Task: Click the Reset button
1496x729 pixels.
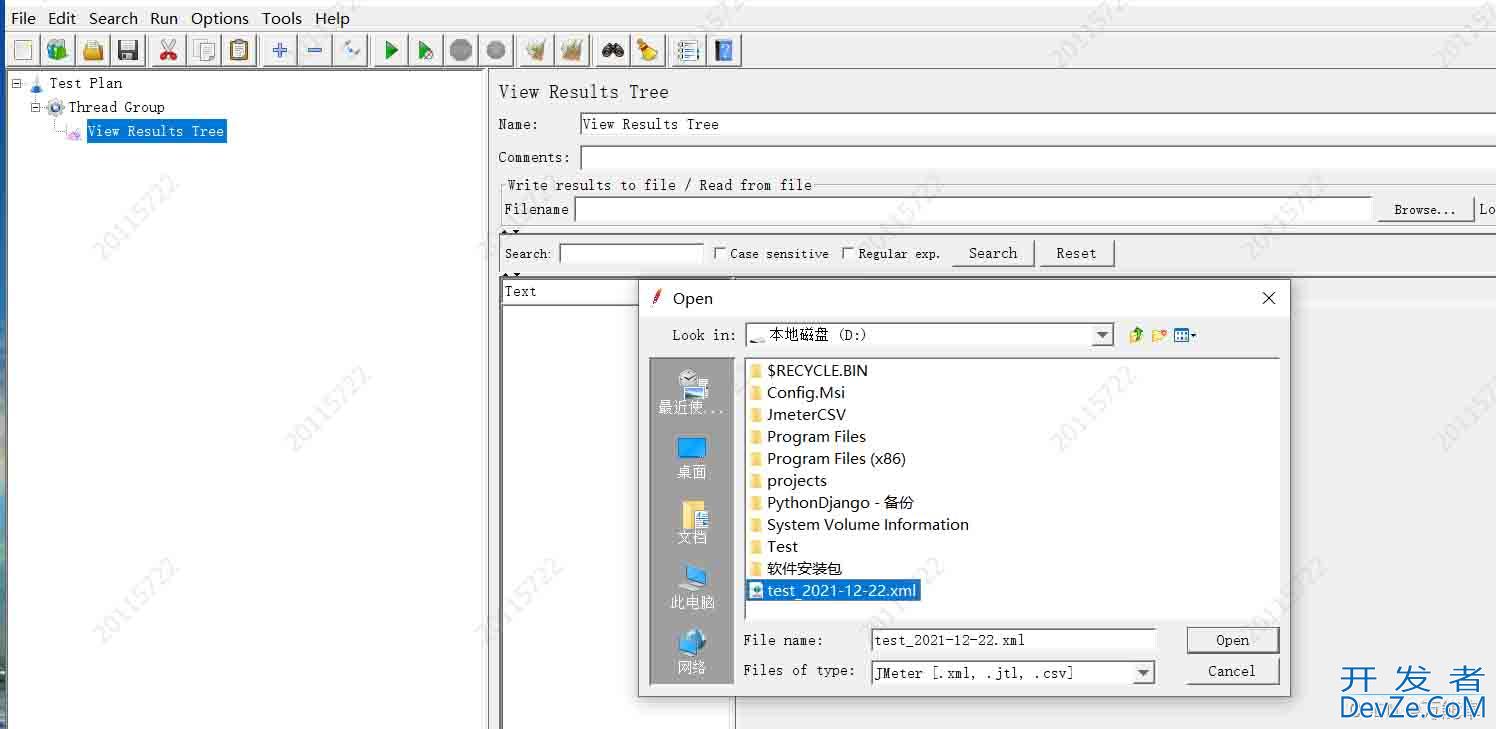Action: pyautogui.click(x=1076, y=253)
